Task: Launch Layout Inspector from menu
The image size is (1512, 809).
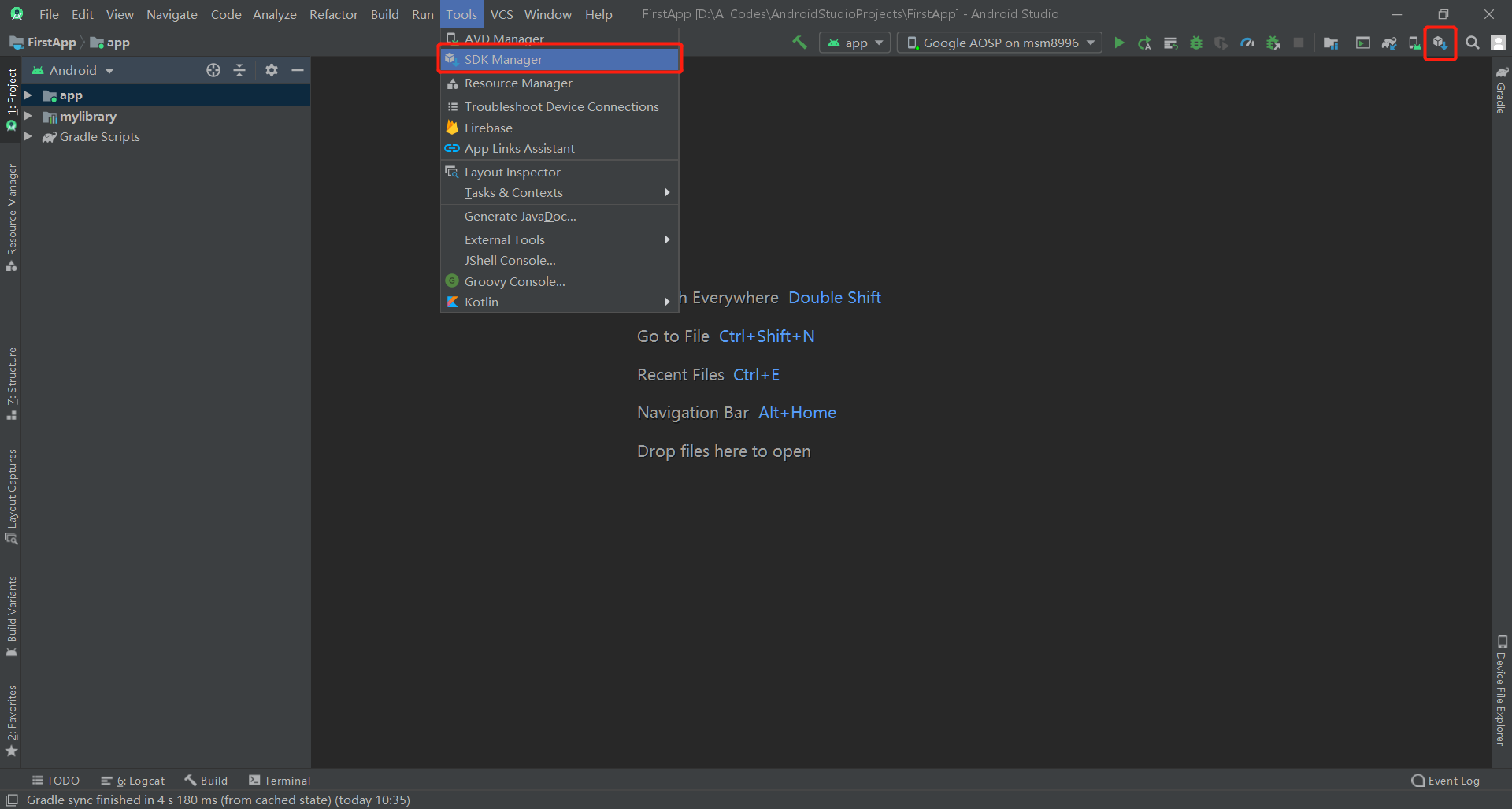Action: coord(559,172)
